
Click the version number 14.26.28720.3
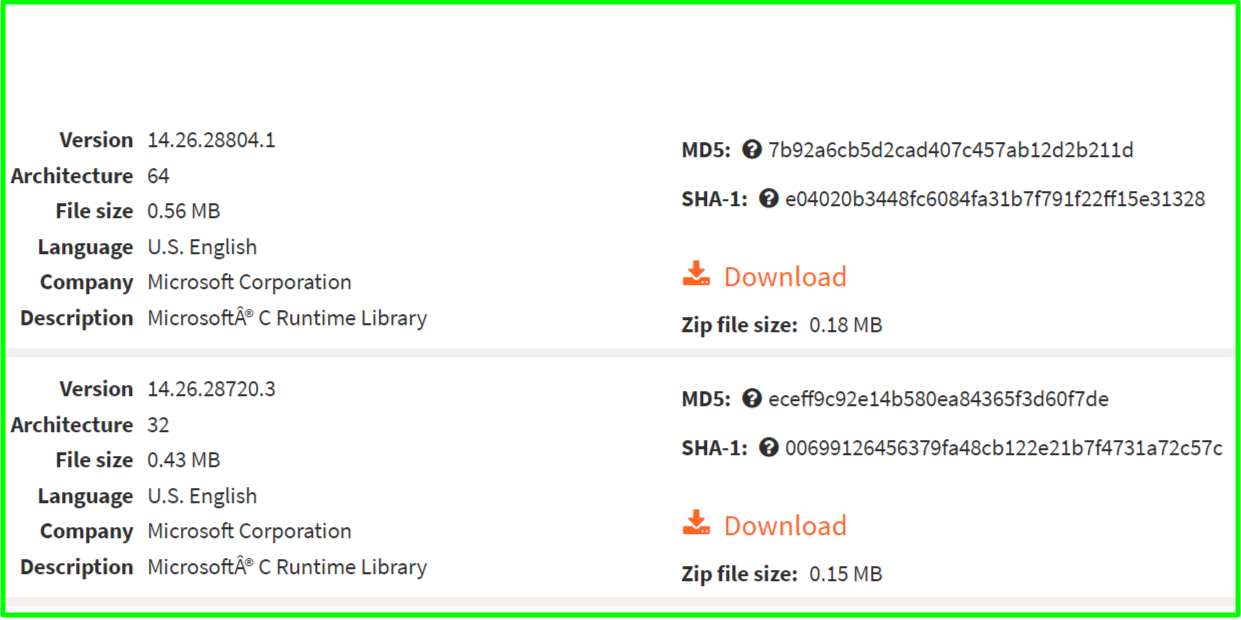(x=211, y=389)
